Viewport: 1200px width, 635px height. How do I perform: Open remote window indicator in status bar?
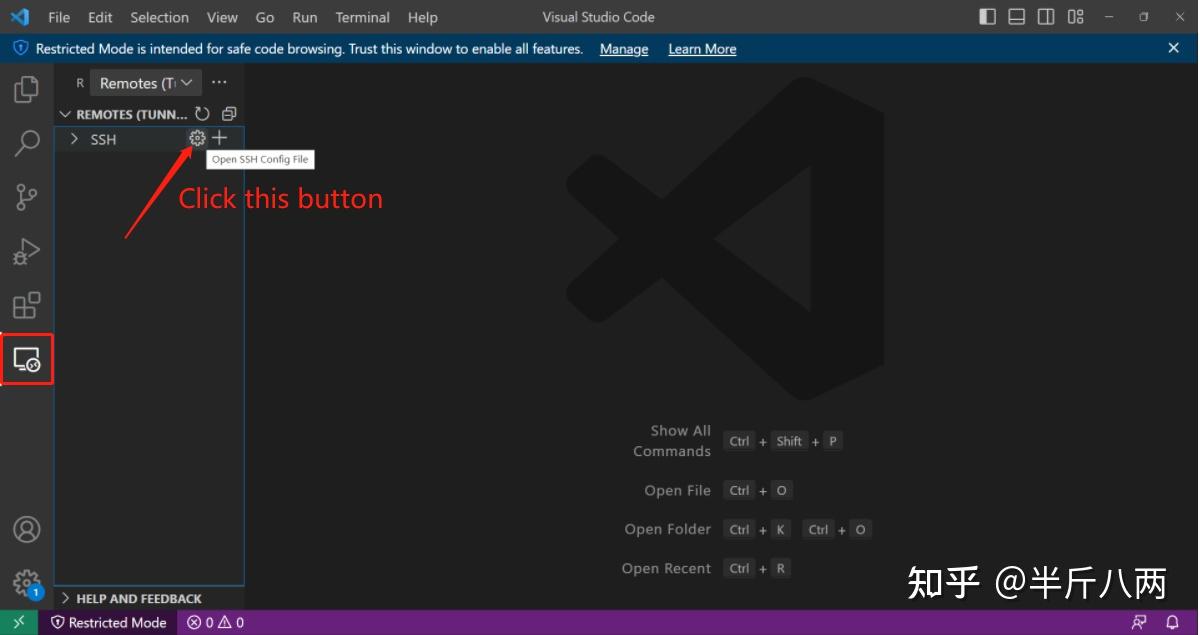click(x=19, y=622)
